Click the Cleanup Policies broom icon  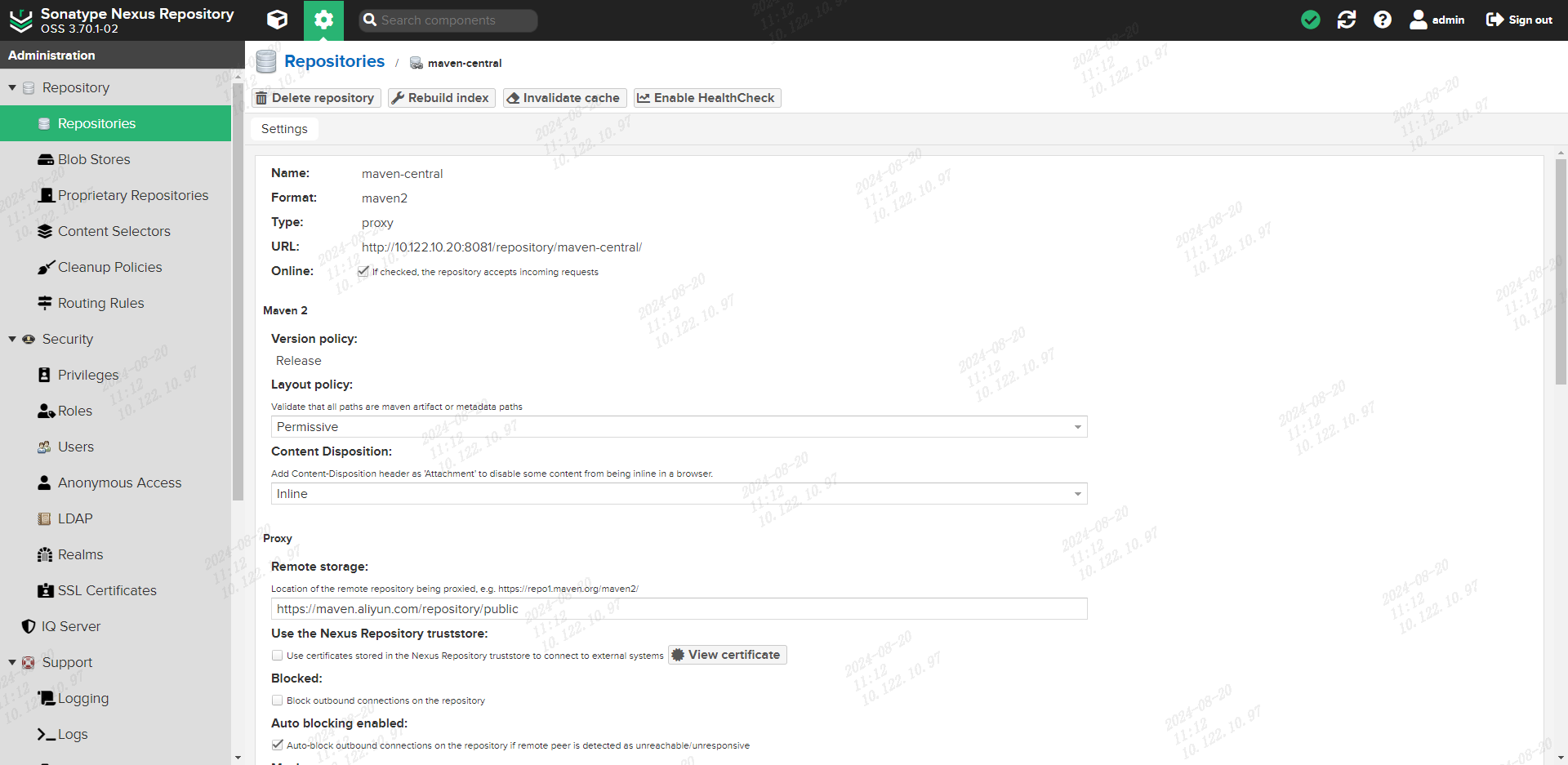(46, 267)
